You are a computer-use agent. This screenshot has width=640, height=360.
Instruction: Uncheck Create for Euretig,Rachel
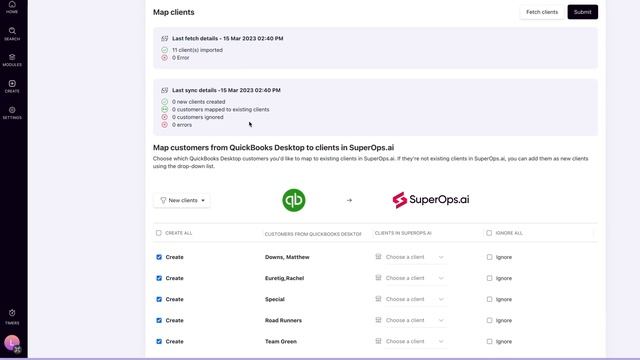pyautogui.click(x=159, y=278)
